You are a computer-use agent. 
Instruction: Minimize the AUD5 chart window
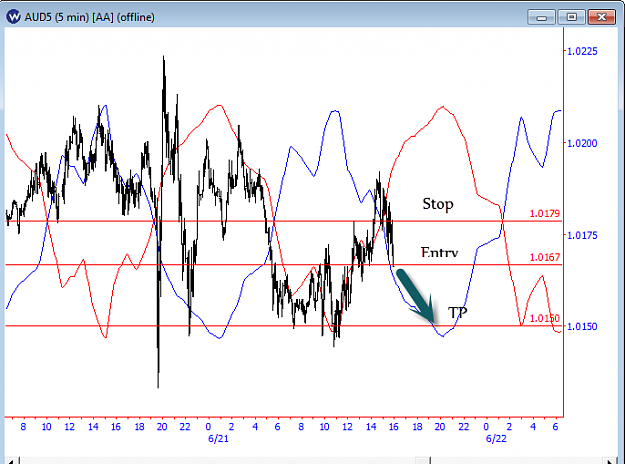tap(541, 17)
